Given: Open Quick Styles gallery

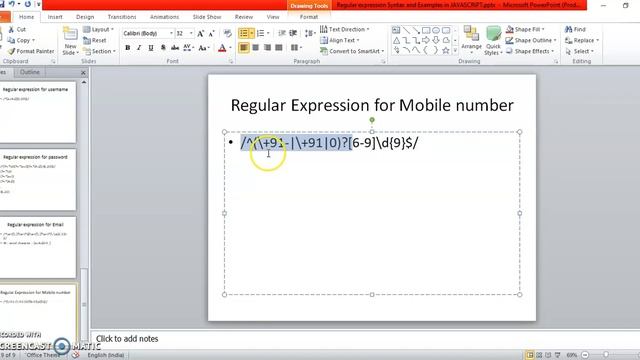Looking at the screenshot, I should pos(493,40).
